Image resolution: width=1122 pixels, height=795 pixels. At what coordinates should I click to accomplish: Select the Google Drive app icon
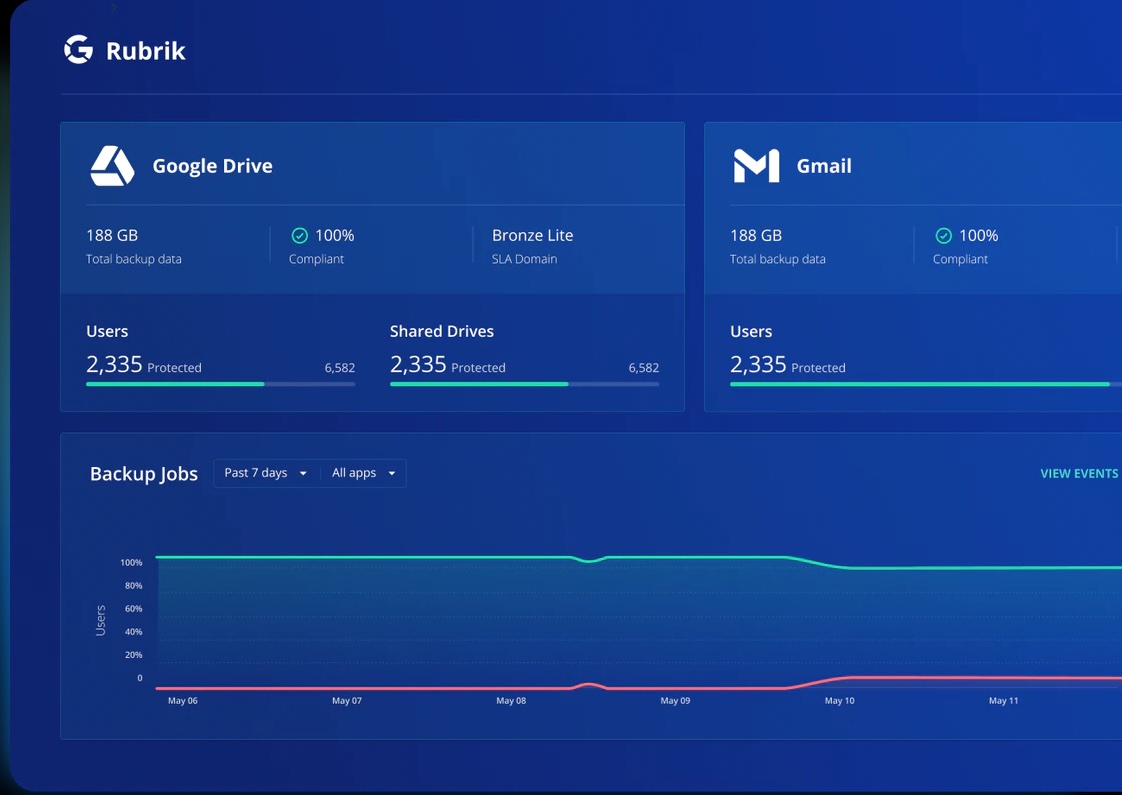[x=112, y=165]
